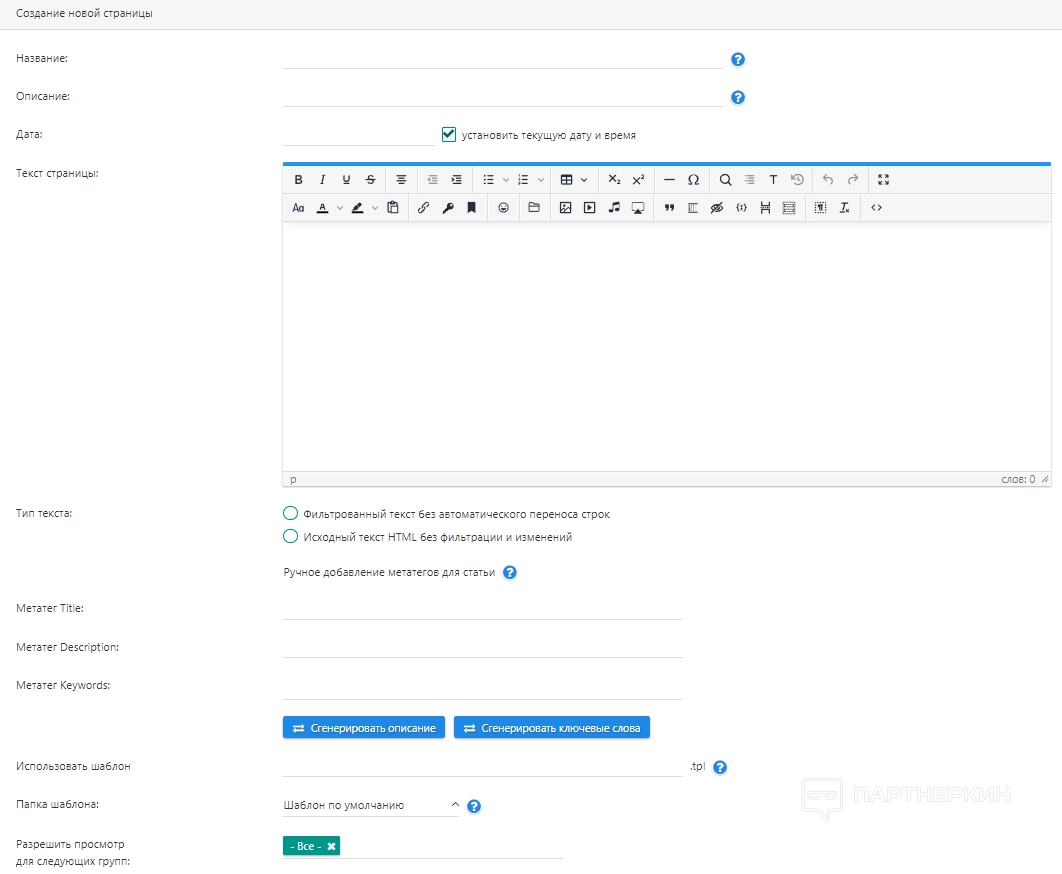Screen dimensions: 1062x874
Task: Open the 'Шаблон по умолчанию' folder dropdown
Action: 371,805
